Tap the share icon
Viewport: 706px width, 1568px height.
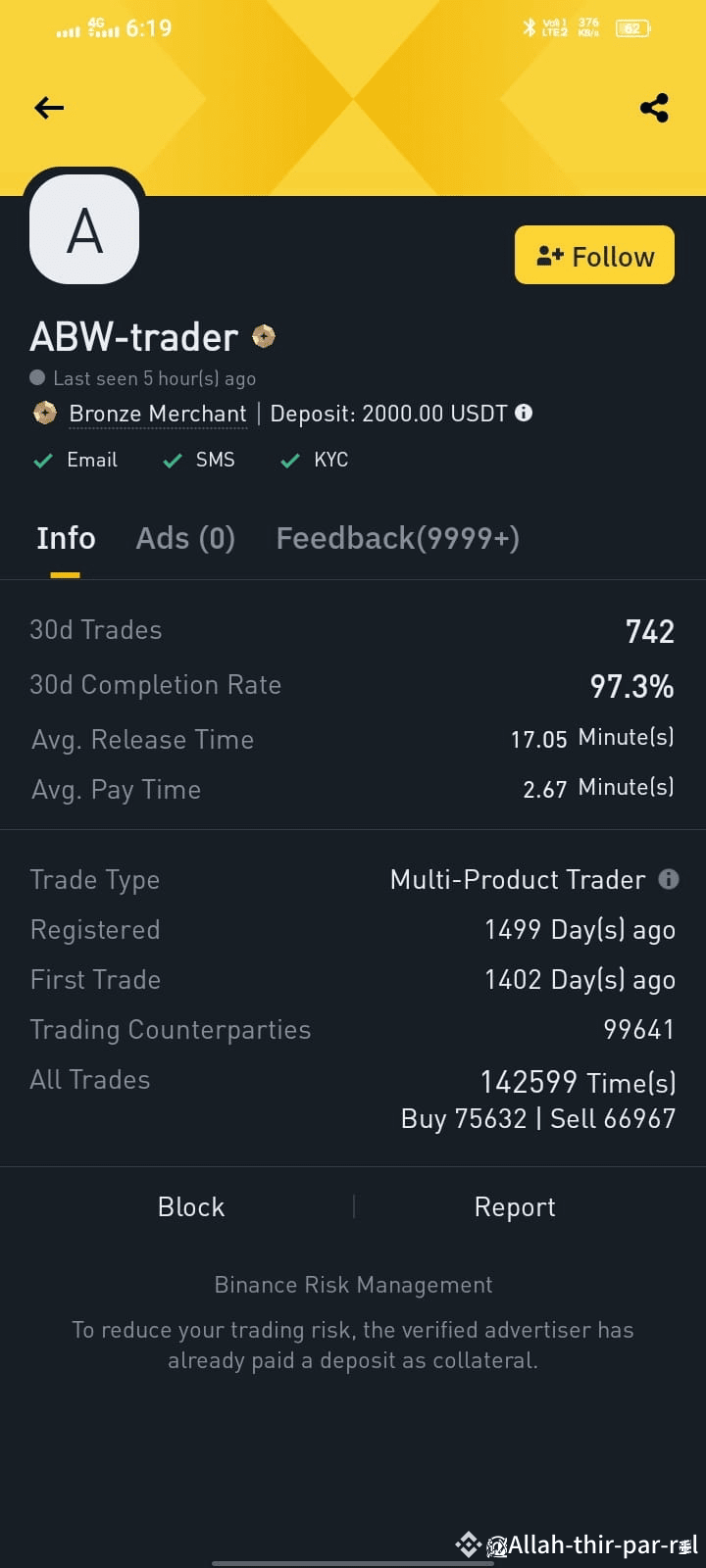[654, 108]
